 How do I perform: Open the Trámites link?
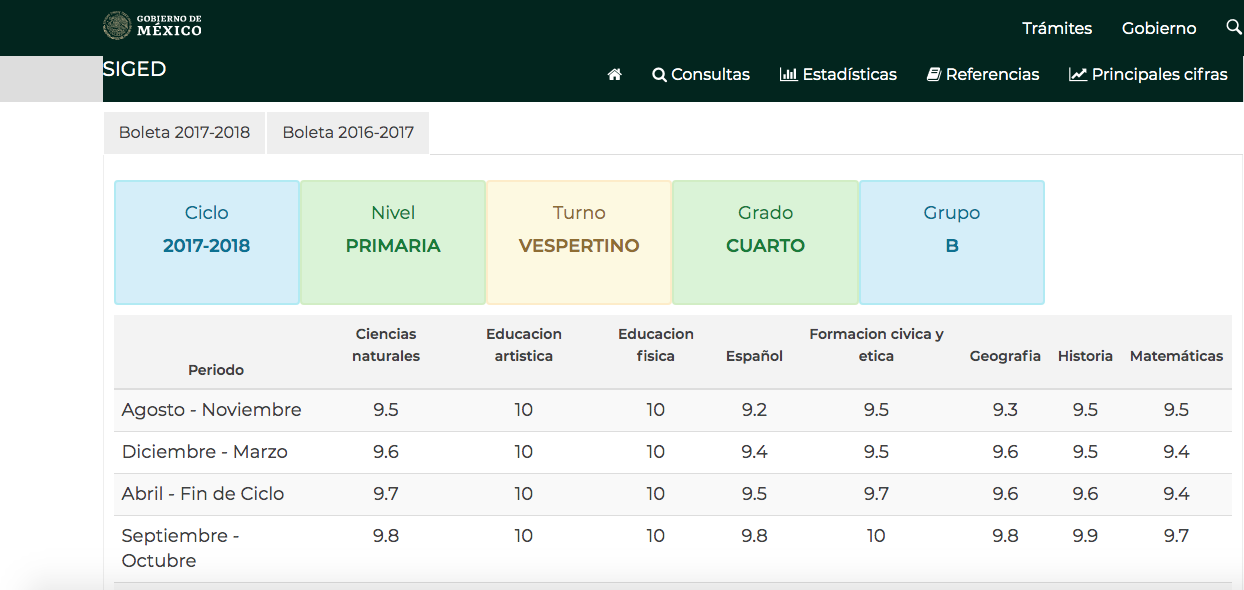1056,28
